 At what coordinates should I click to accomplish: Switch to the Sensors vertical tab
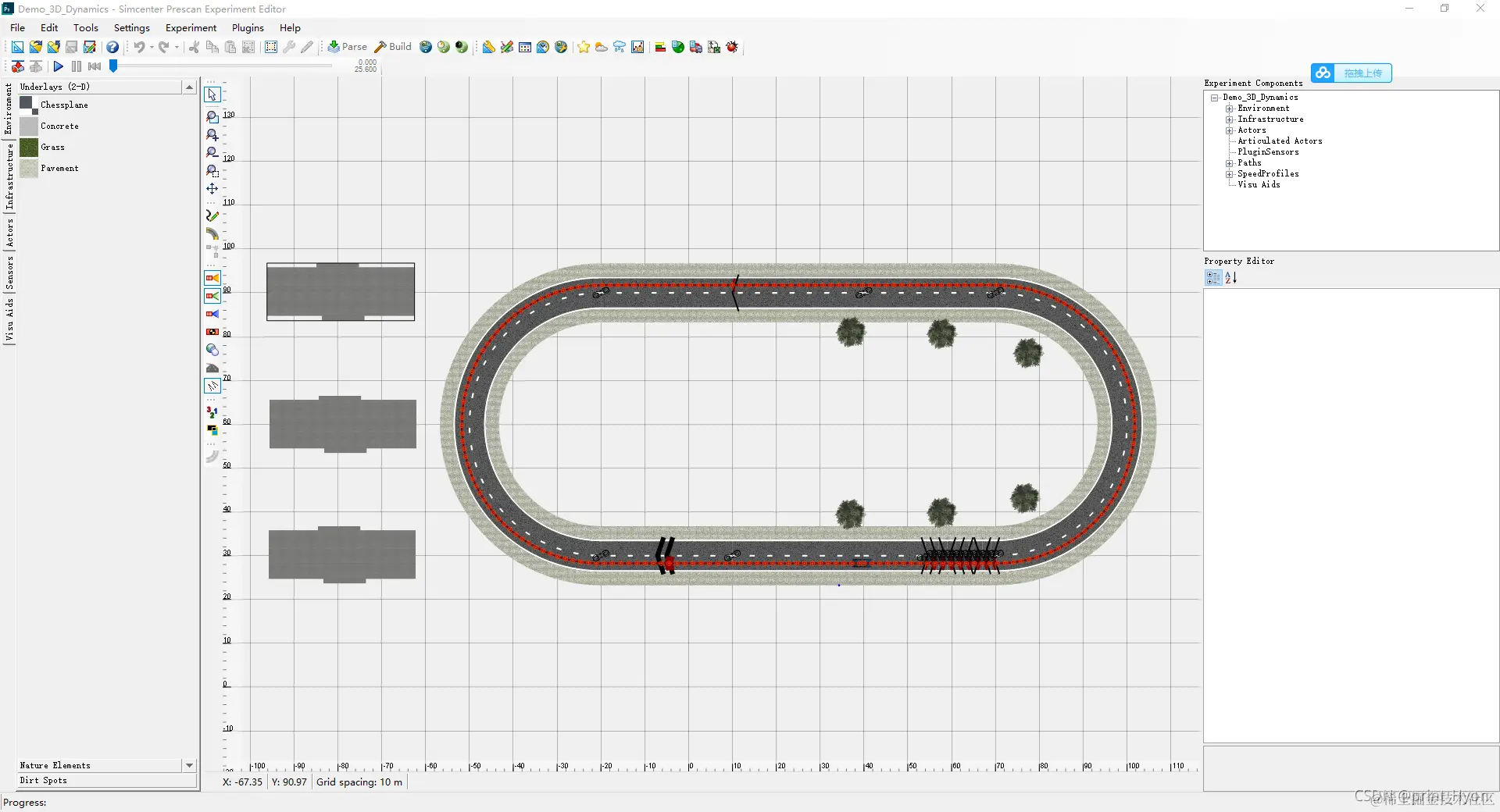(9, 272)
